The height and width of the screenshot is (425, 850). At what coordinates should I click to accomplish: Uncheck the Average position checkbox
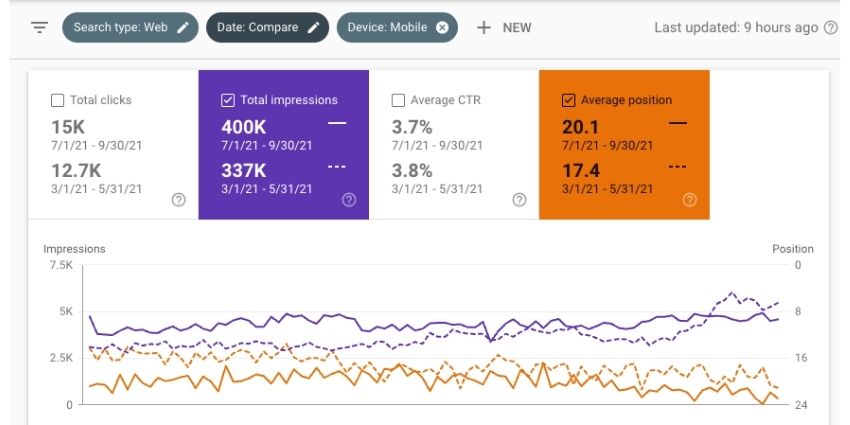[x=568, y=100]
